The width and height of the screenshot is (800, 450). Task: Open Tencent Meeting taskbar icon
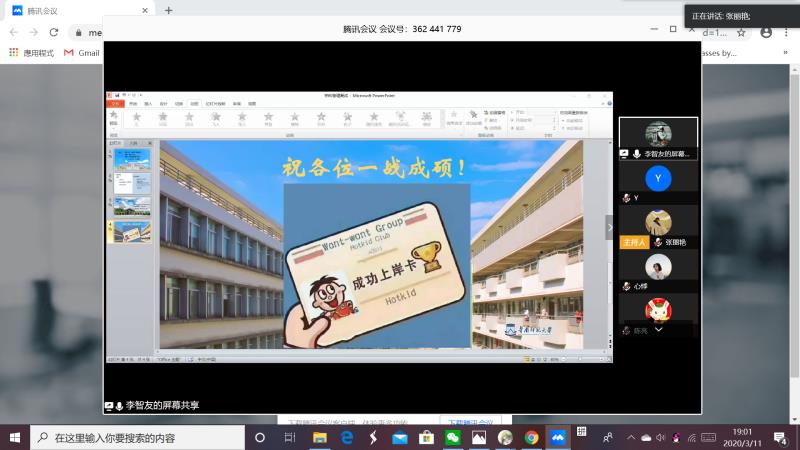pos(558,437)
